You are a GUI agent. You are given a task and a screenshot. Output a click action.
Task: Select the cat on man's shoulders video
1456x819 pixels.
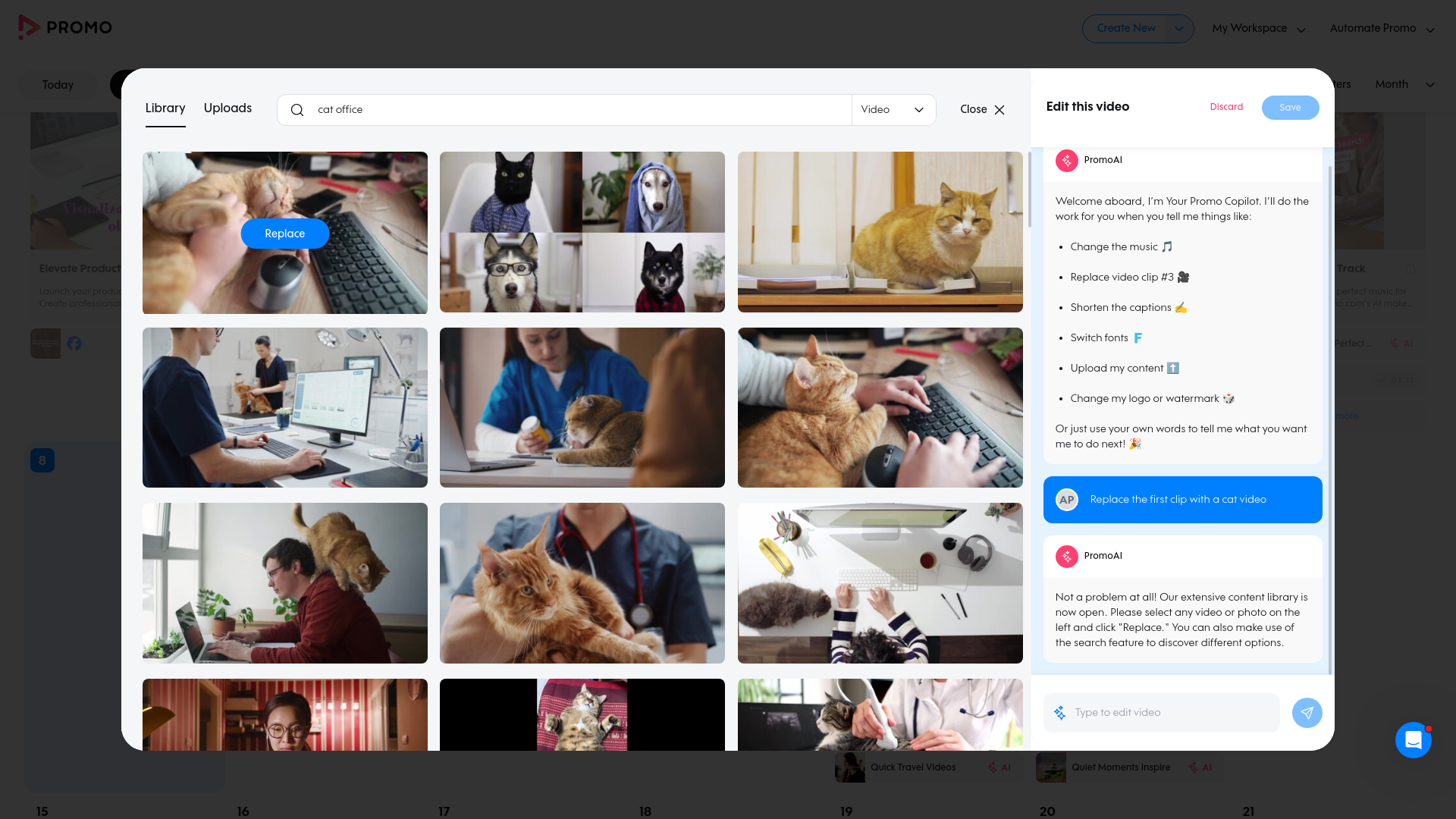[285, 583]
